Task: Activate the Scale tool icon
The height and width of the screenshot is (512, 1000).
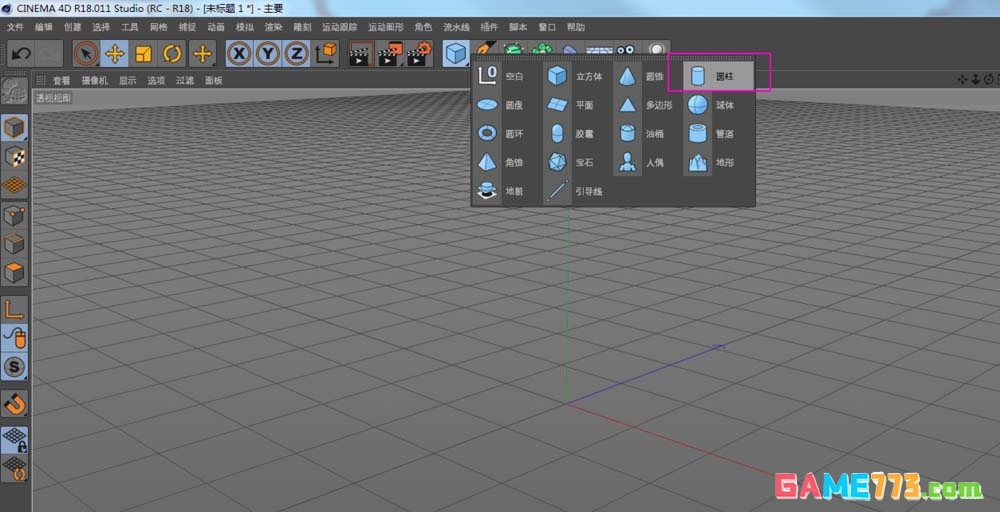Action: (143, 54)
